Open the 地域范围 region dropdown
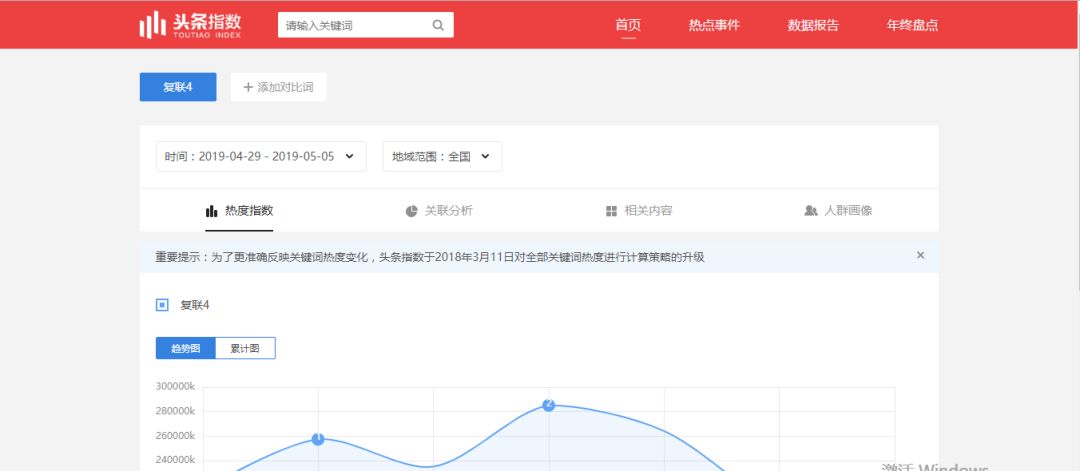Viewport: 1080px width, 471px height. tap(442, 156)
